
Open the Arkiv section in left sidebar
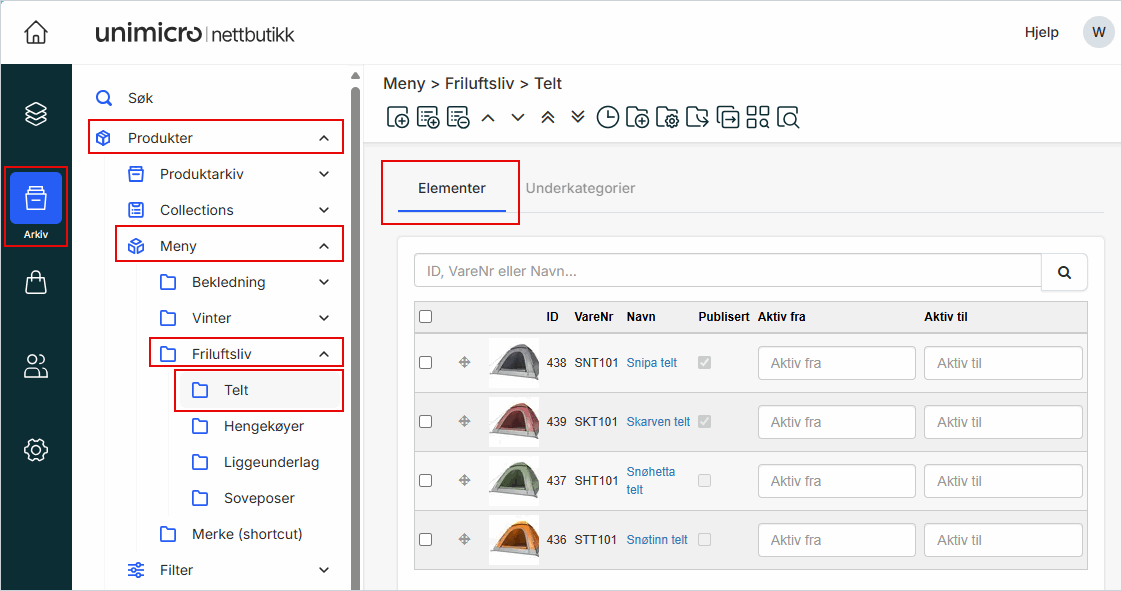[36, 206]
